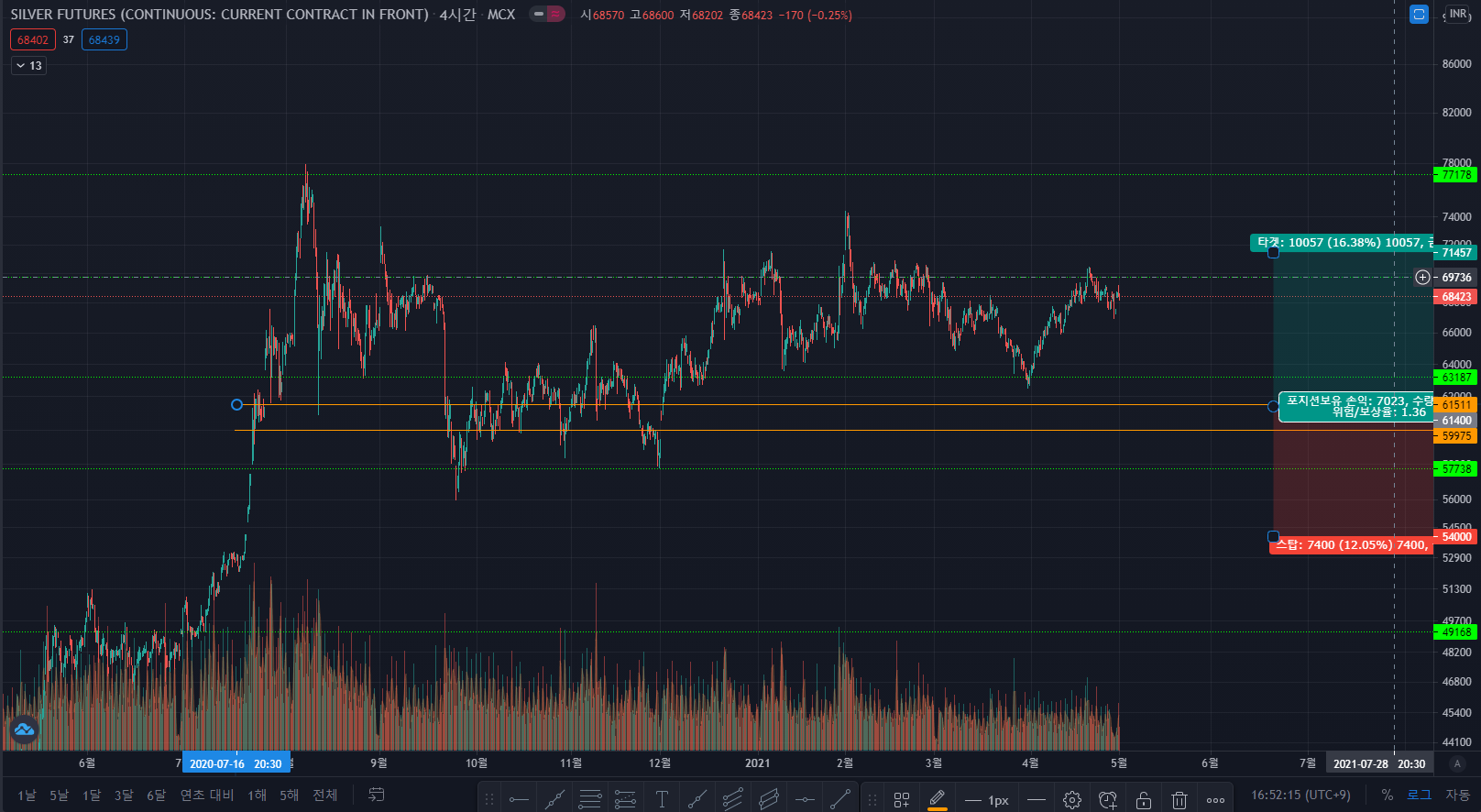Toggle the 로그 log scale
The width and height of the screenshot is (1481, 812).
(1420, 795)
